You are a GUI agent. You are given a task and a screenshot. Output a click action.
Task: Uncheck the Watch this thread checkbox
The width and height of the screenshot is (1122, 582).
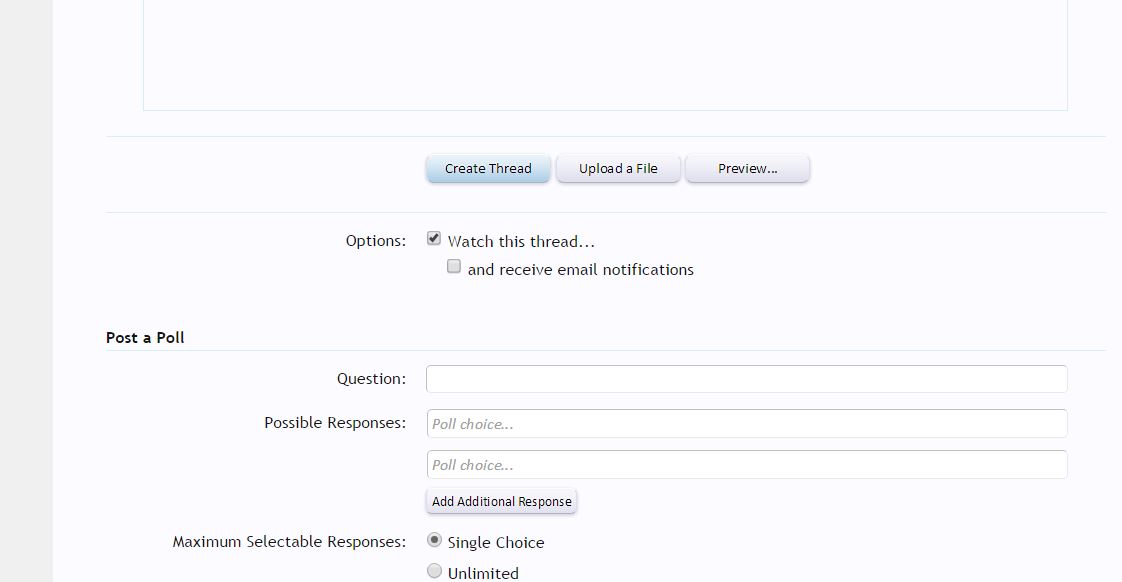(434, 239)
